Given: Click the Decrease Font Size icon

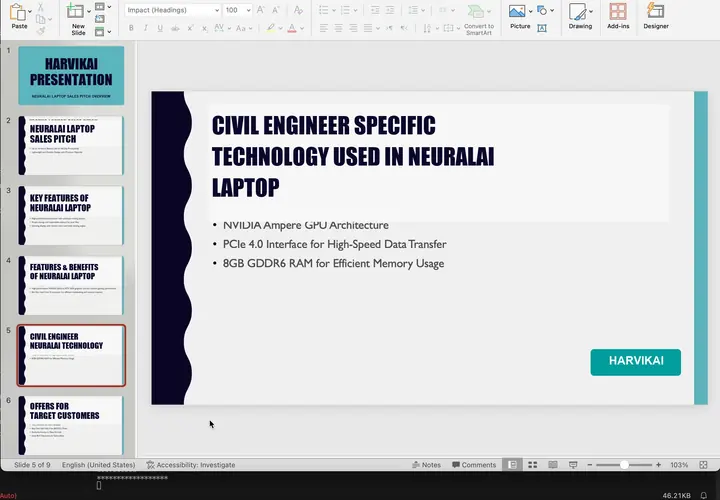Looking at the screenshot, I should 276,10.
